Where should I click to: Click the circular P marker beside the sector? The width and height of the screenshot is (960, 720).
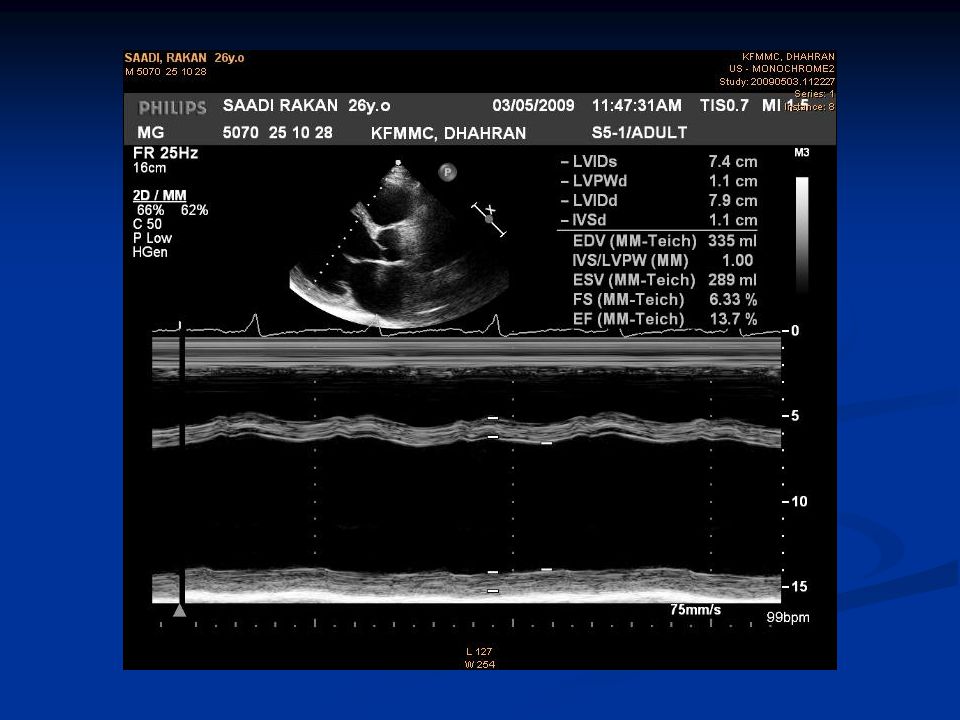[448, 172]
